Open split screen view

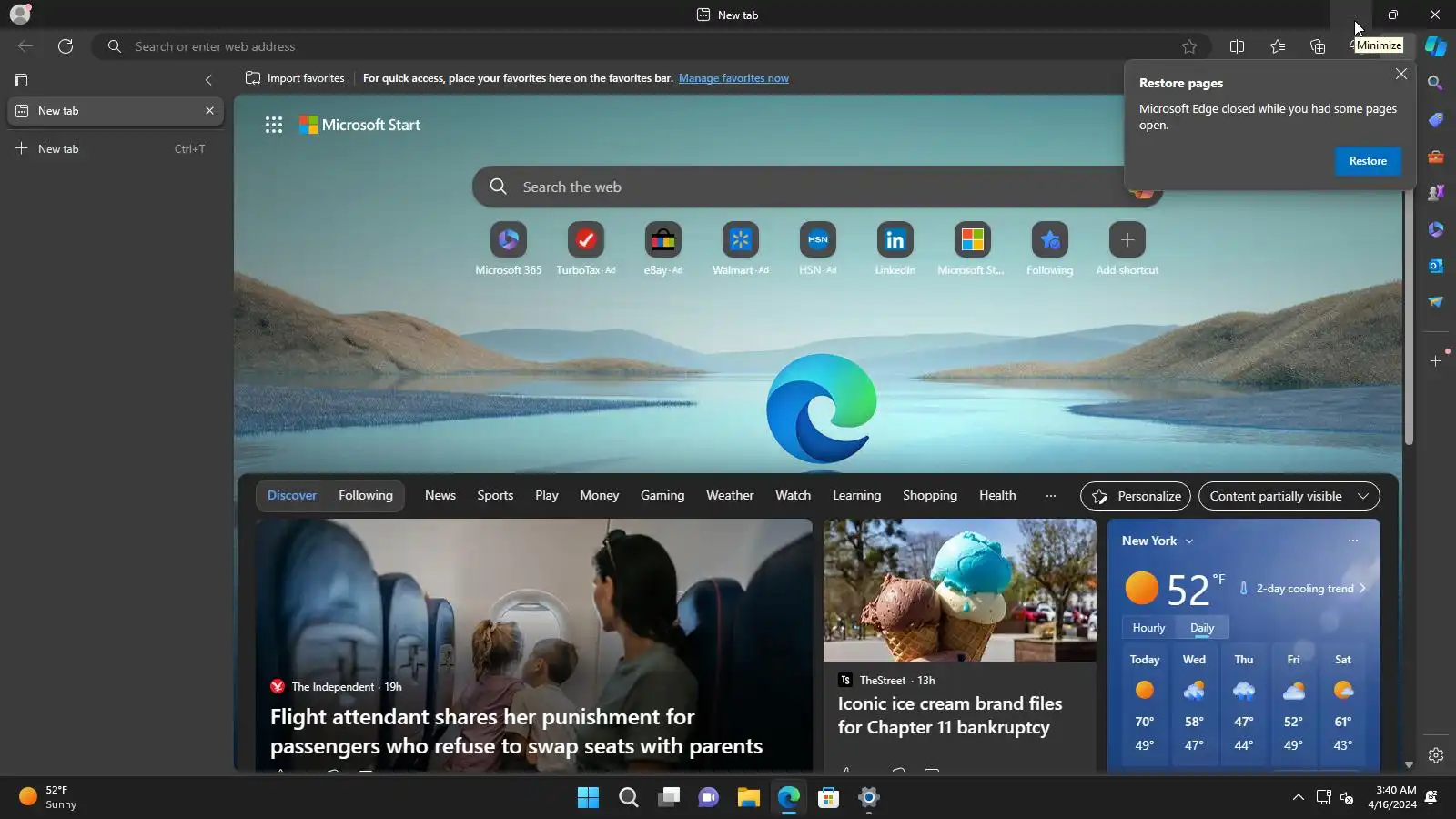pyautogui.click(x=1237, y=46)
